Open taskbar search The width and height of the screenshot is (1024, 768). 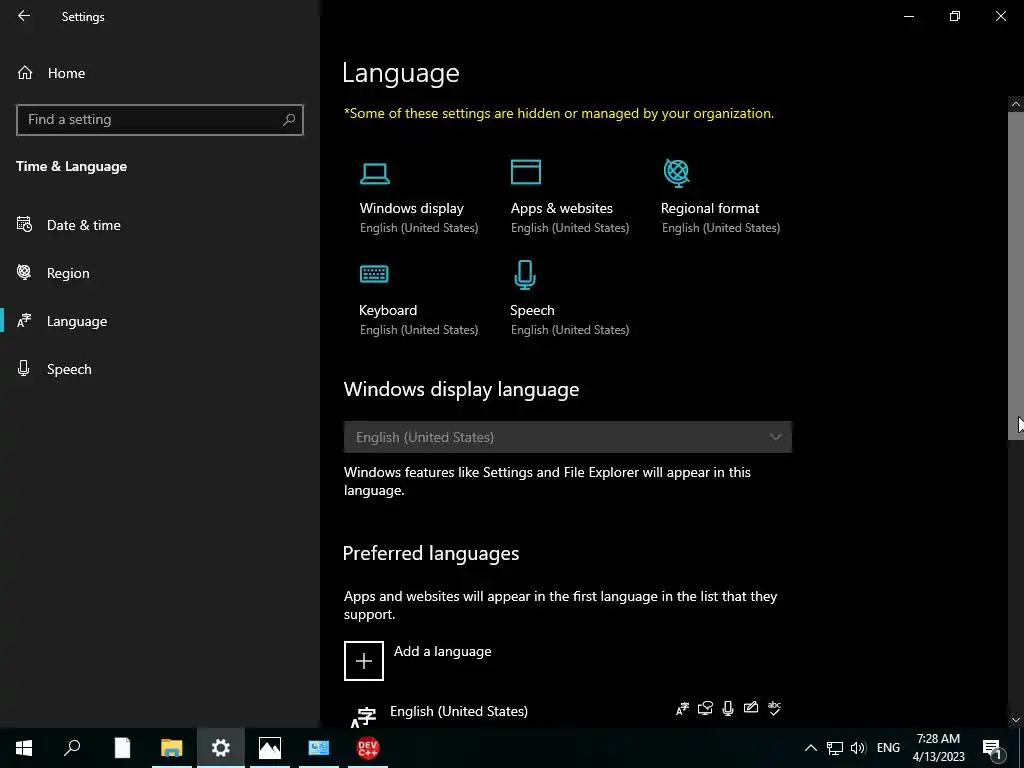tap(72, 748)
